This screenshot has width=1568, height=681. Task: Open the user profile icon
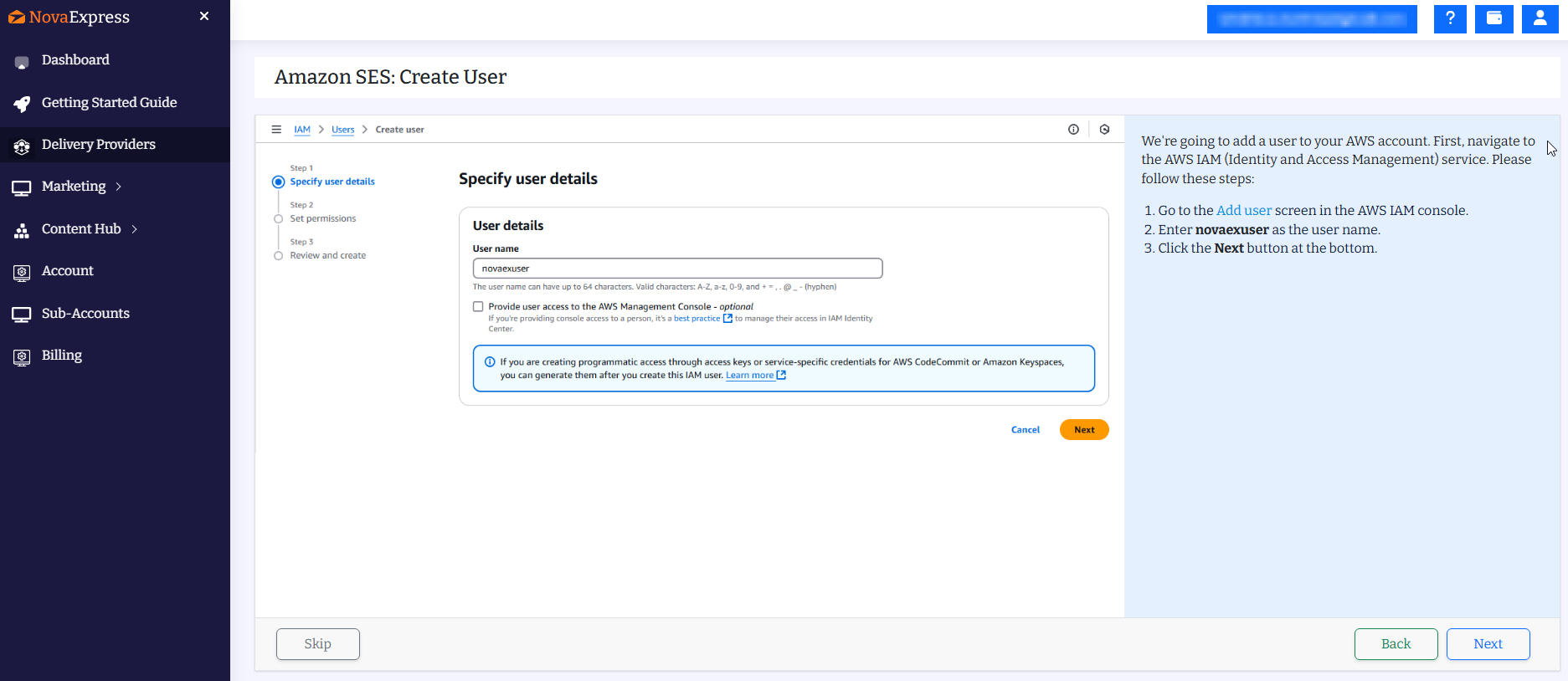click(x=1540, y=18)
